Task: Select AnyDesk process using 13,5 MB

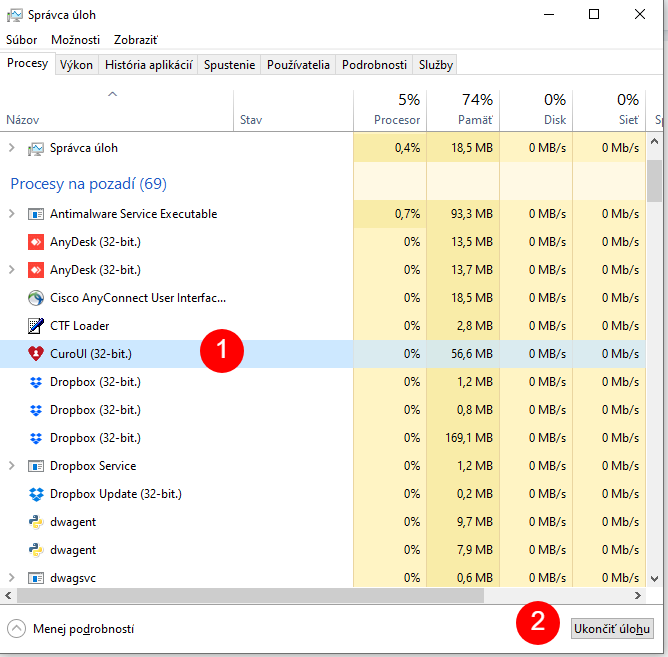Action: click(322, 242)
